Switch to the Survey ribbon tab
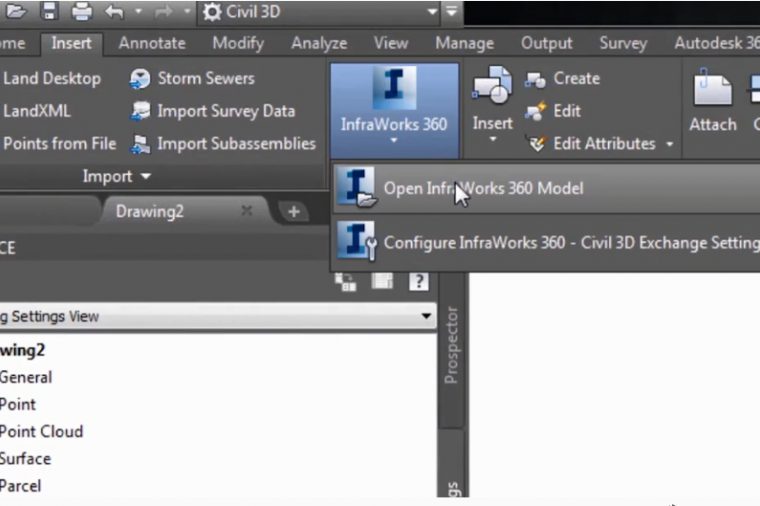The width and height of the screenshot is (760, 506). click(x=623, y=43)
